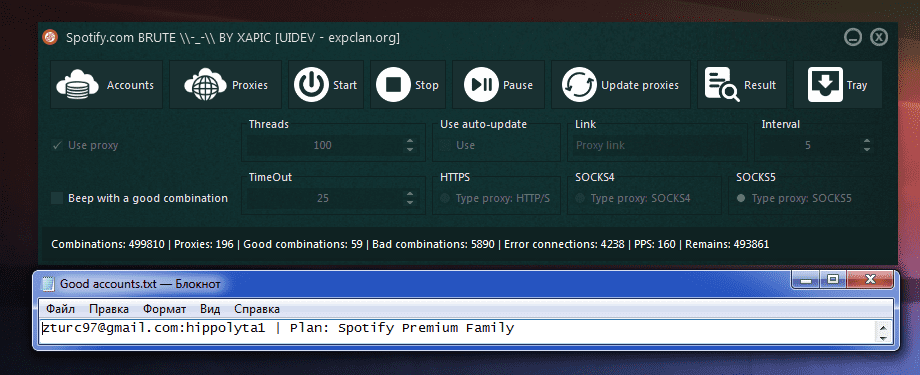This screenshot has width=920, height=375.
Task: Minimize the Good accounts.txt Notepad window
Action: [807, 279]
